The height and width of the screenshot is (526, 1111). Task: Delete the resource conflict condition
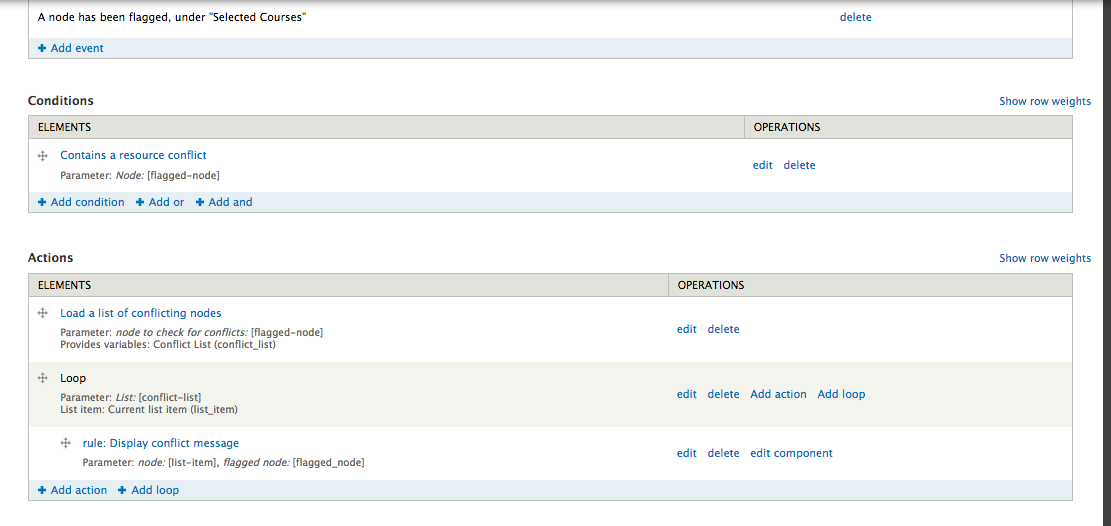[x=799, y=165]
